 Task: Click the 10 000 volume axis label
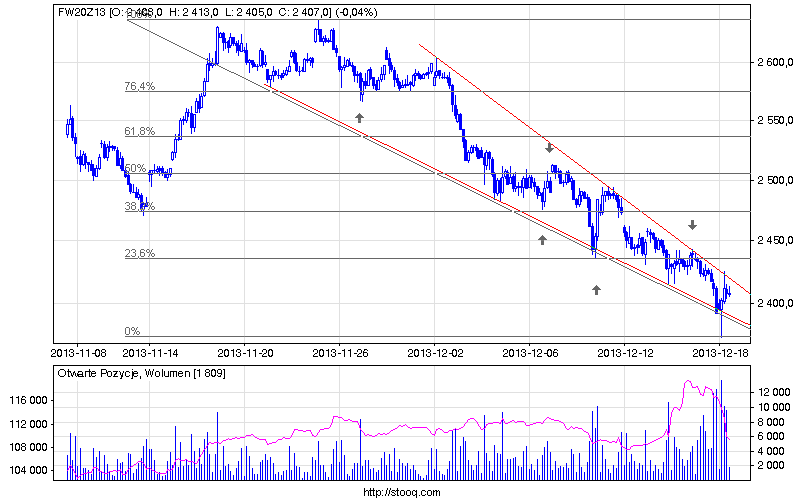774,407
